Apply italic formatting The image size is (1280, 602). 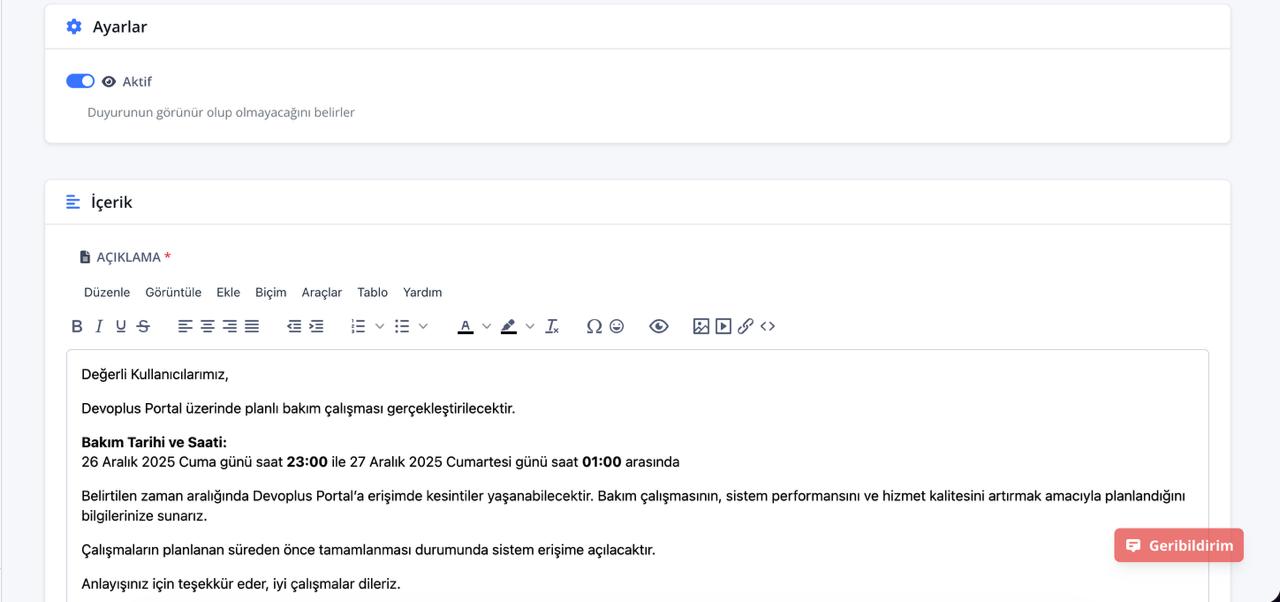[99, 326]
